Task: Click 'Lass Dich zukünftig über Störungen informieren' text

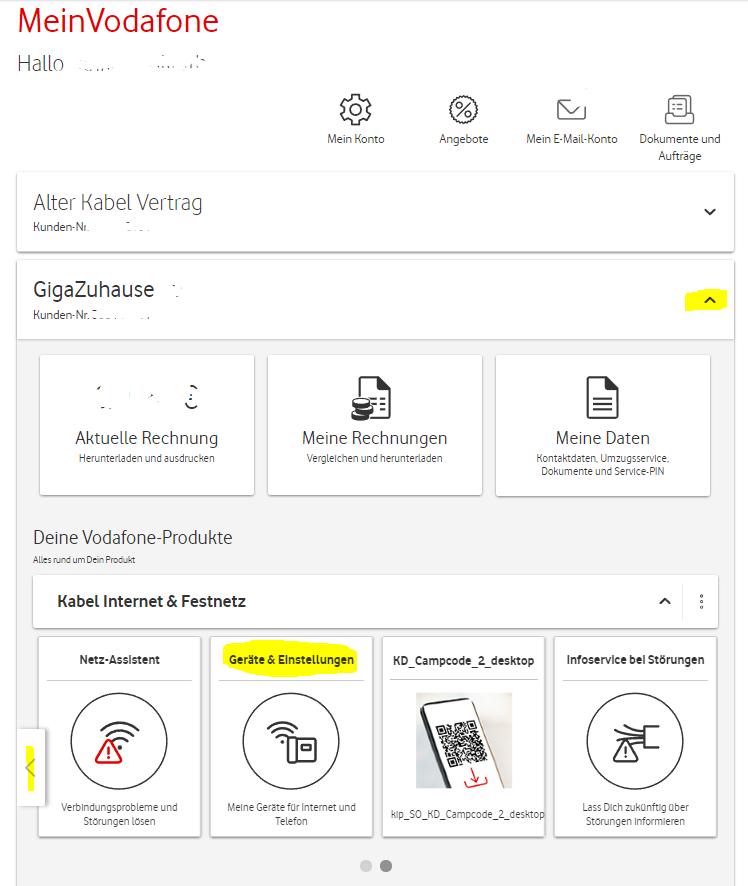Action: click(635, 814)
